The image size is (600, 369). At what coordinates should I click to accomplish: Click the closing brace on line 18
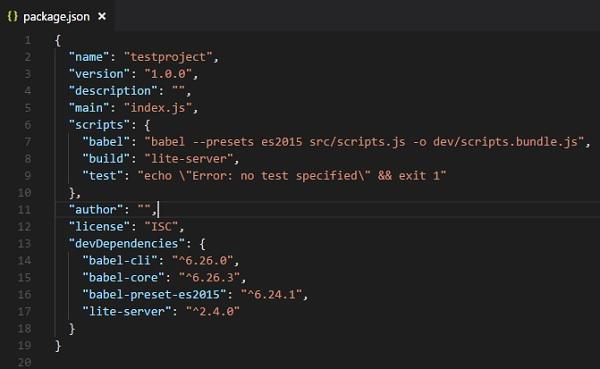72,329
